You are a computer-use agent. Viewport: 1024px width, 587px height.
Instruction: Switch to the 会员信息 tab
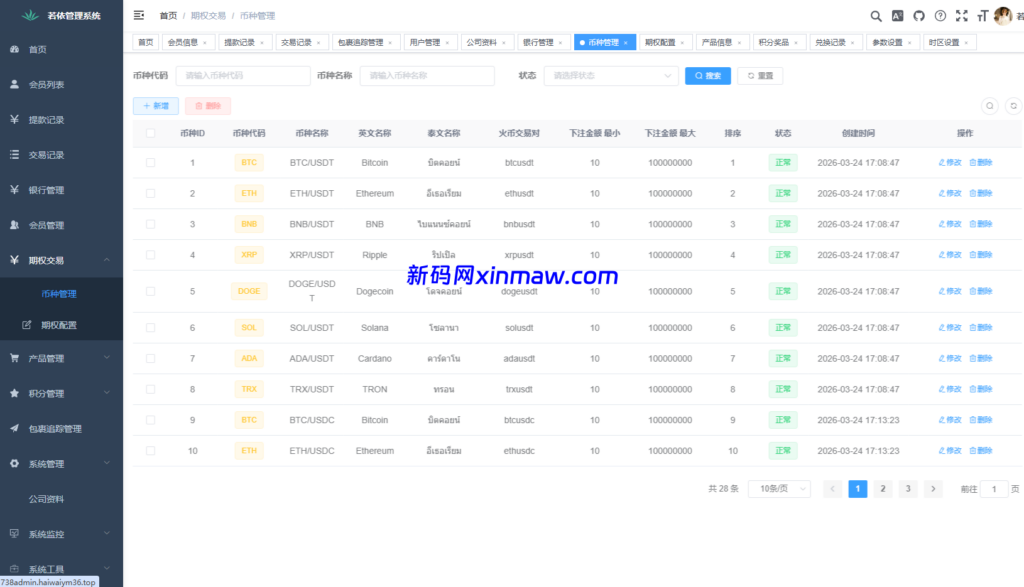187,42
